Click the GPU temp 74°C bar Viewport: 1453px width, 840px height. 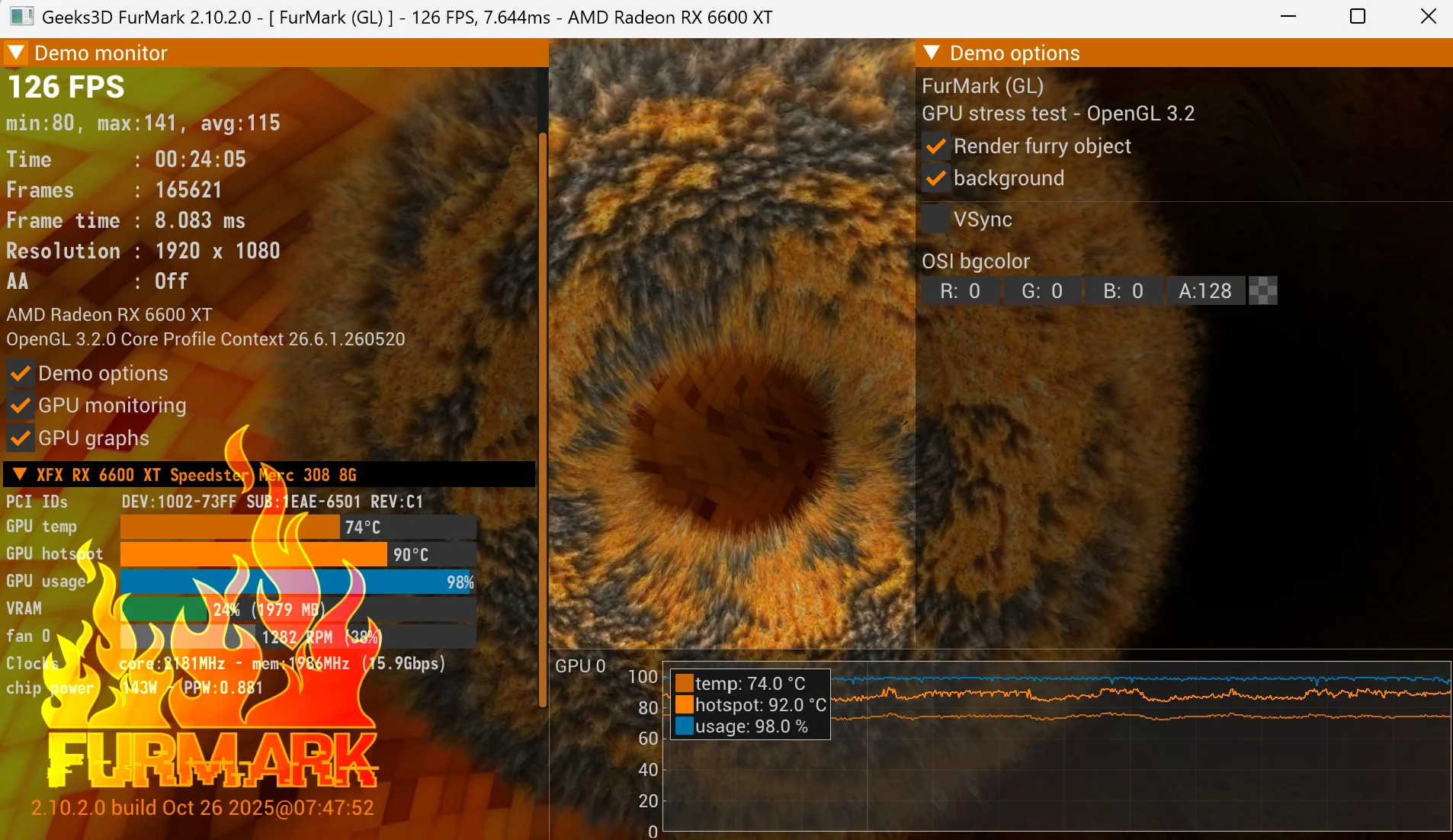click(298, 527)
